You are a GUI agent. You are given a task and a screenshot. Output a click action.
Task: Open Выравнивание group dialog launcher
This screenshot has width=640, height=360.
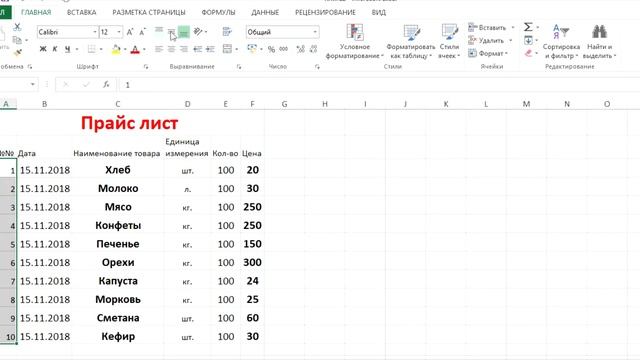click(x=239, y=67)
